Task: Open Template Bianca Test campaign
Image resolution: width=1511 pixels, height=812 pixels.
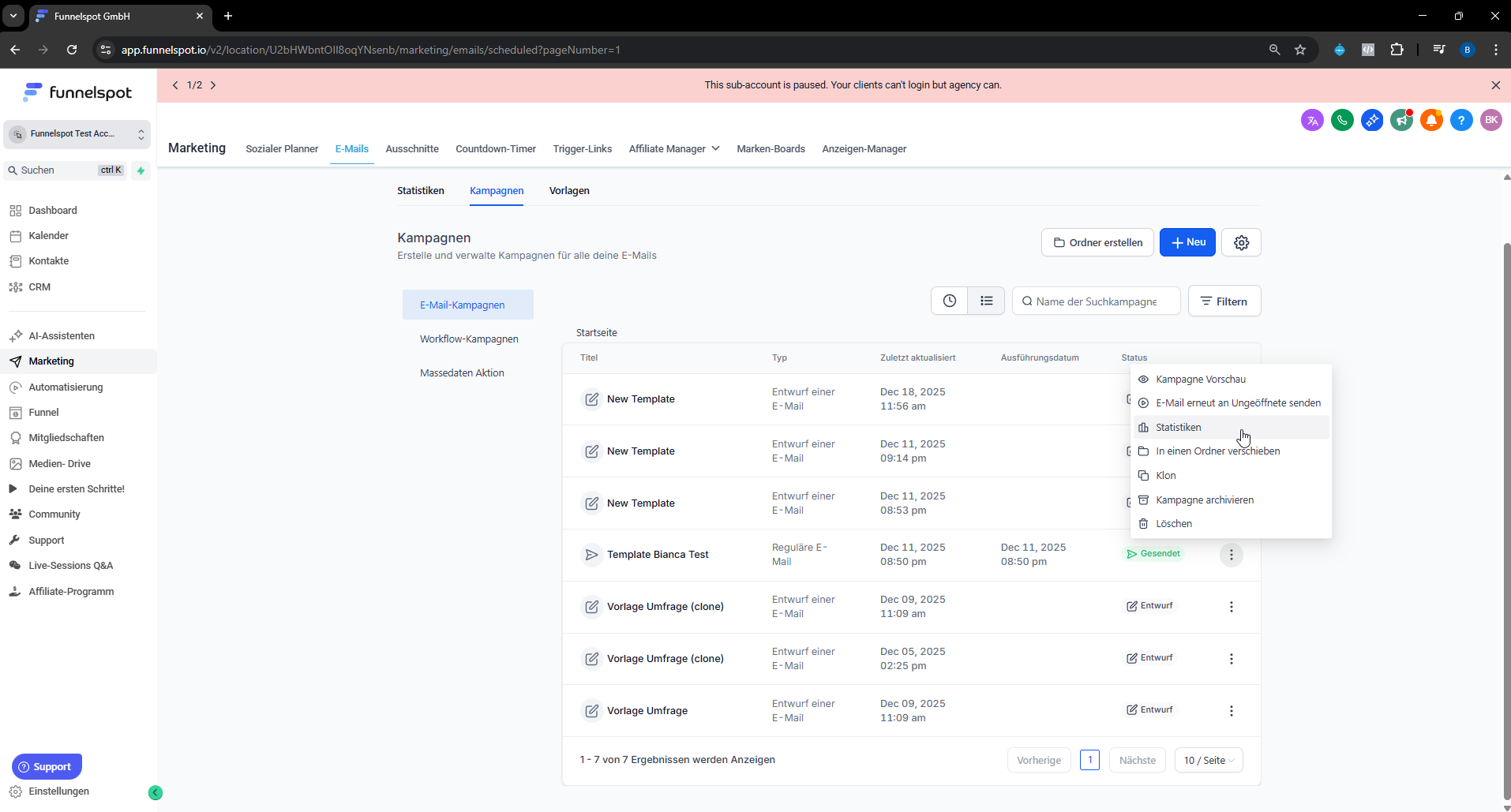Action: (x=658, y=555)
